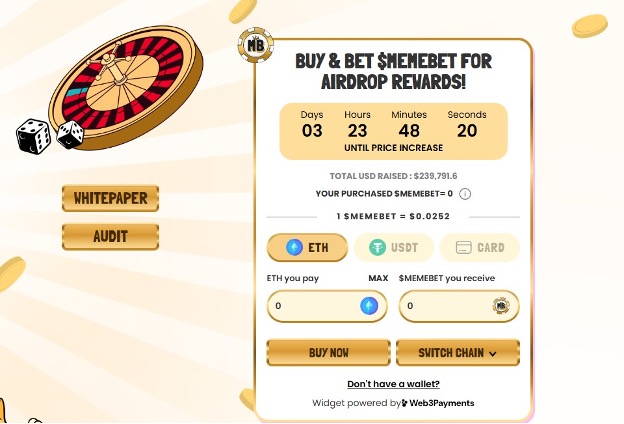Viewport: 624px width, 424px height.
Task: Click the Ethereum icon in pay field
Action: click(371, 306)
